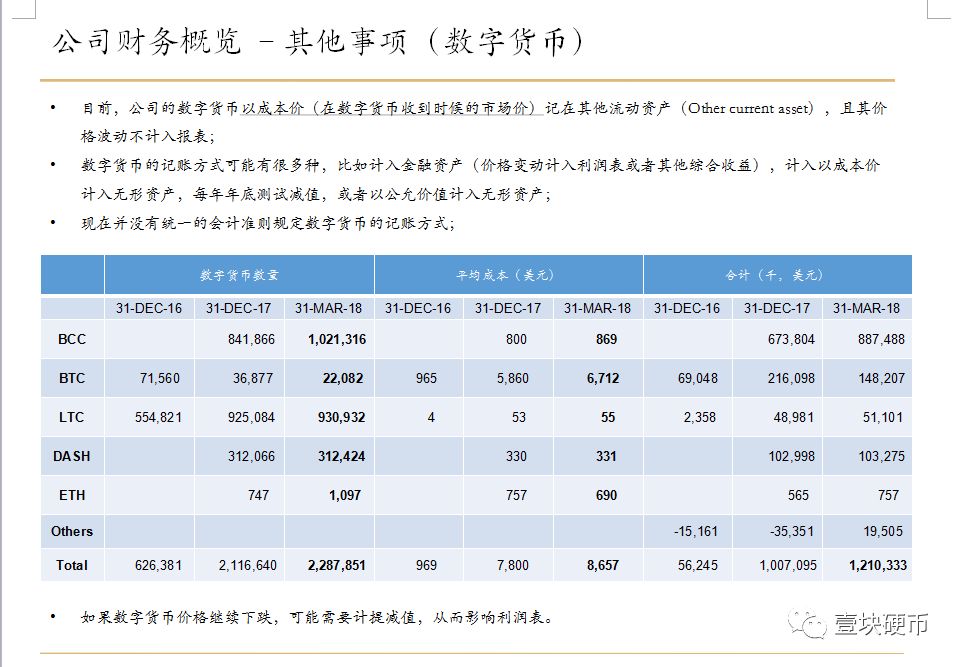Select the value 51,101 in LTC row

coord(883,417)
